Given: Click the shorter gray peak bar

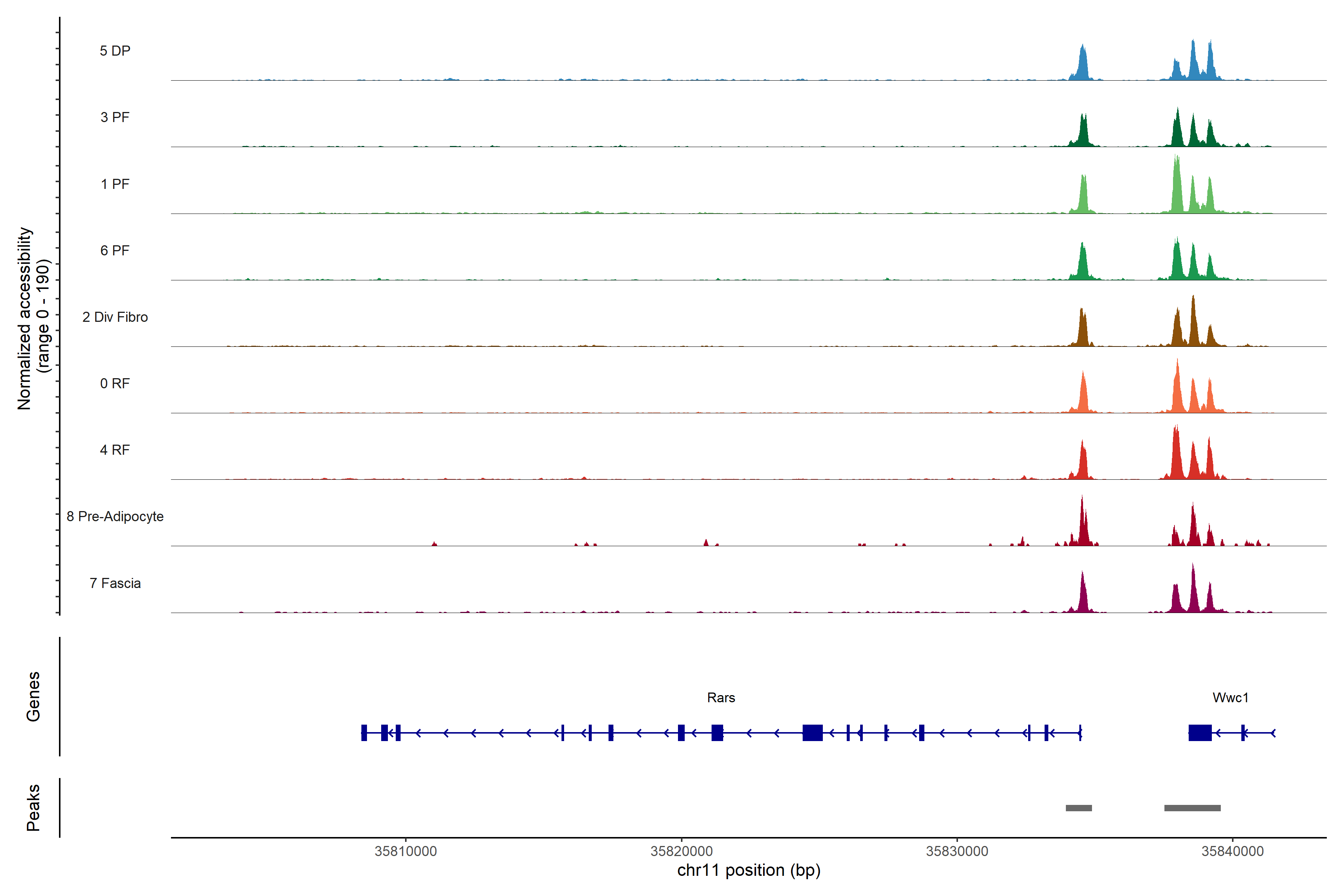Looking at the screenshot, I should point(1078,808).
